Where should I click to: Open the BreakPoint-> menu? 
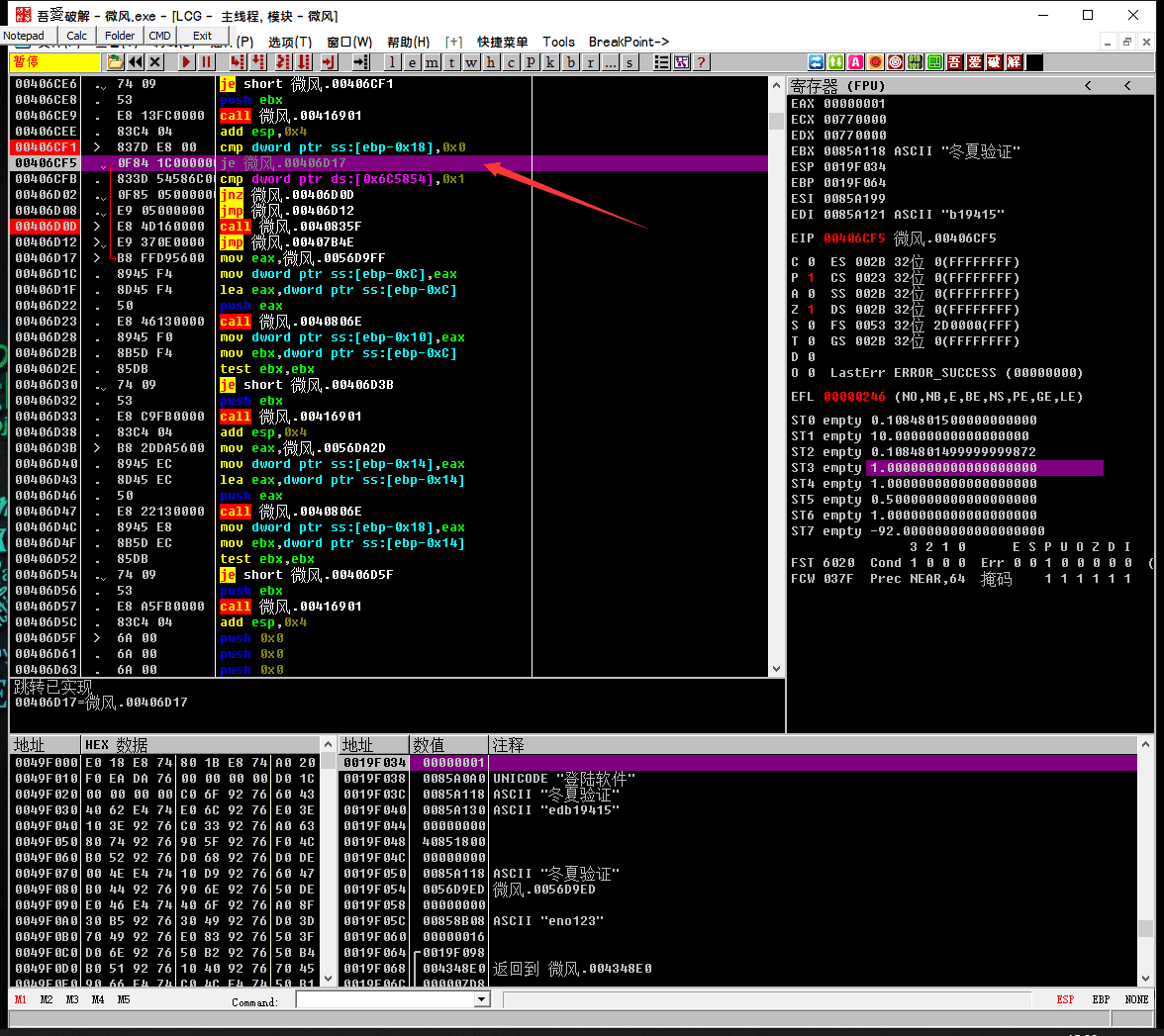pyautogui.click(x=629, y=43)
